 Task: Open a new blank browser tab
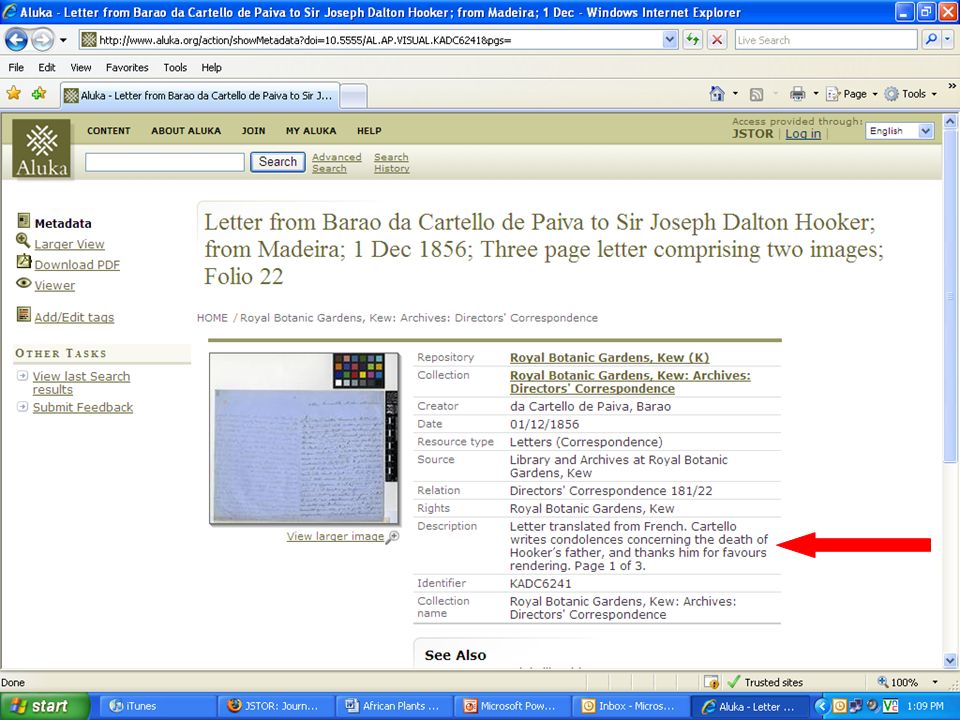353,96
